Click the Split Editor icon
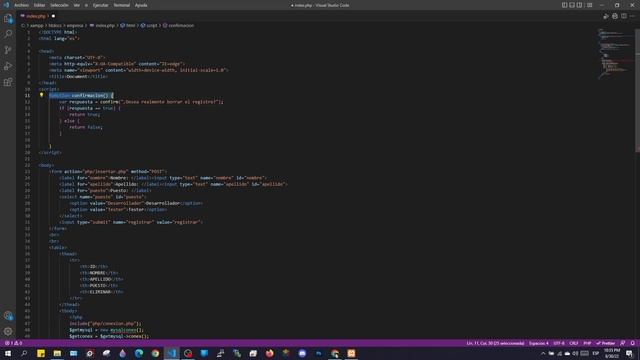The height and width of the screenshot is (360, 640). 624,16
